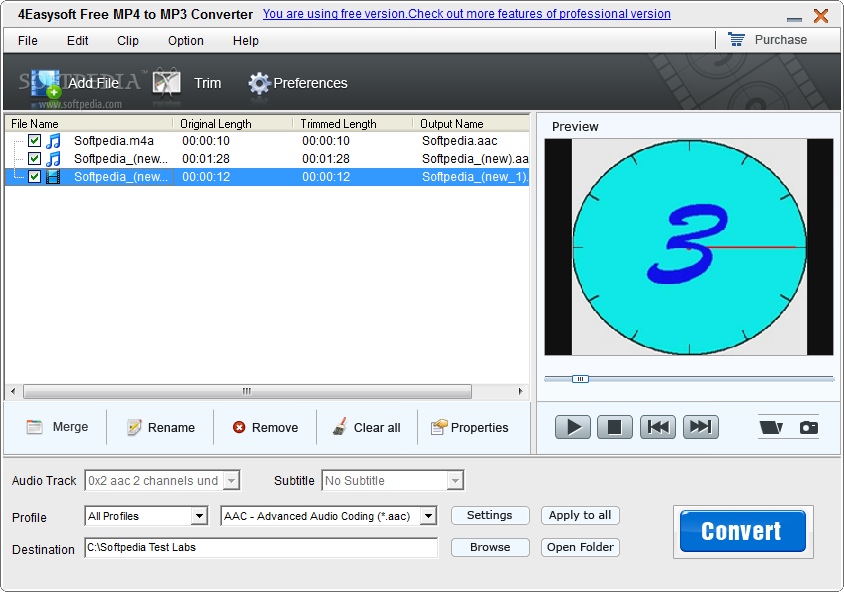Click the Rename pencil icon
This screenshot has width=844, height=592.
(134, 427)
